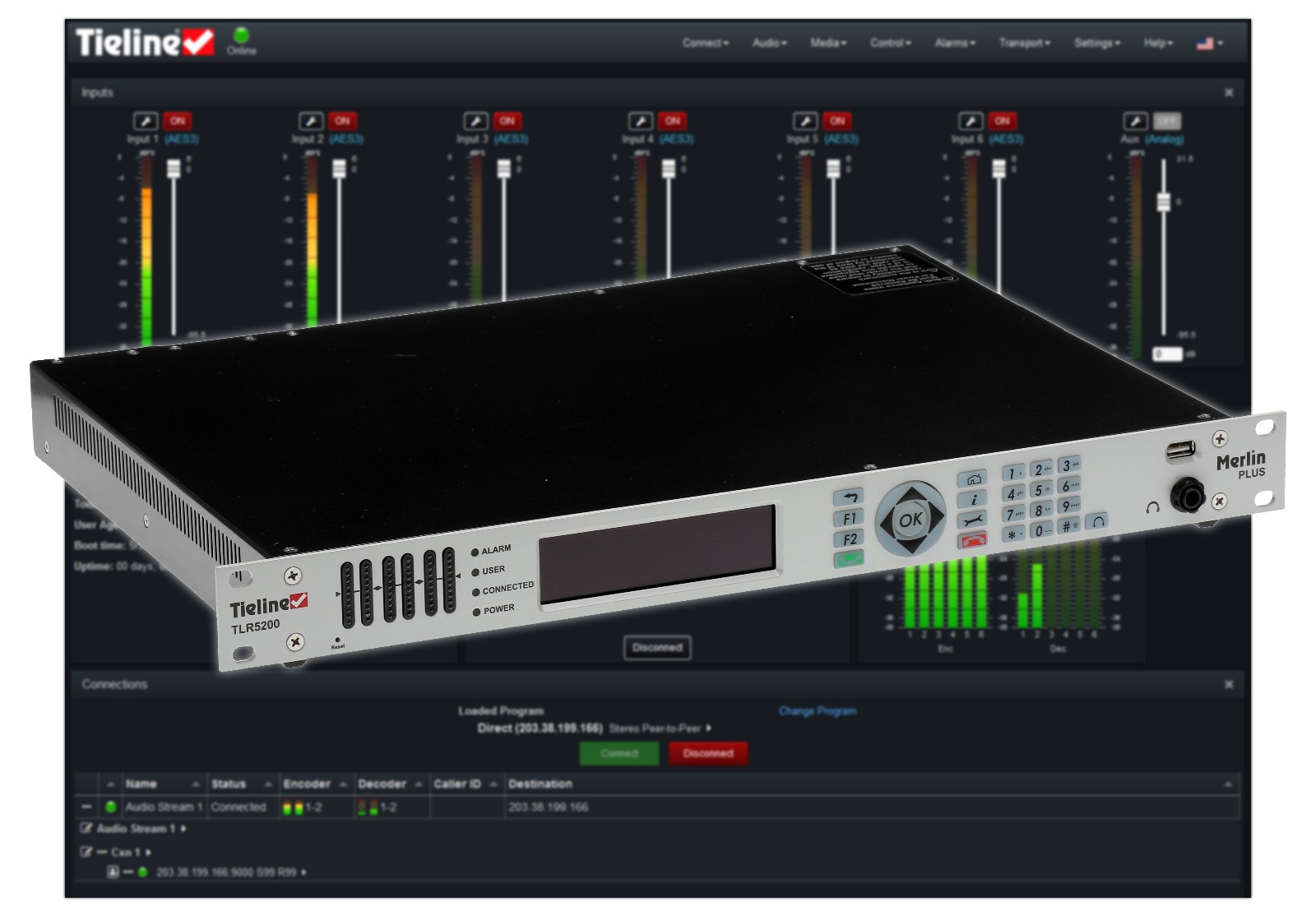Open Input 2 settings wrench icon
This screenshot has height=920, width=1316.
point(311,121)
